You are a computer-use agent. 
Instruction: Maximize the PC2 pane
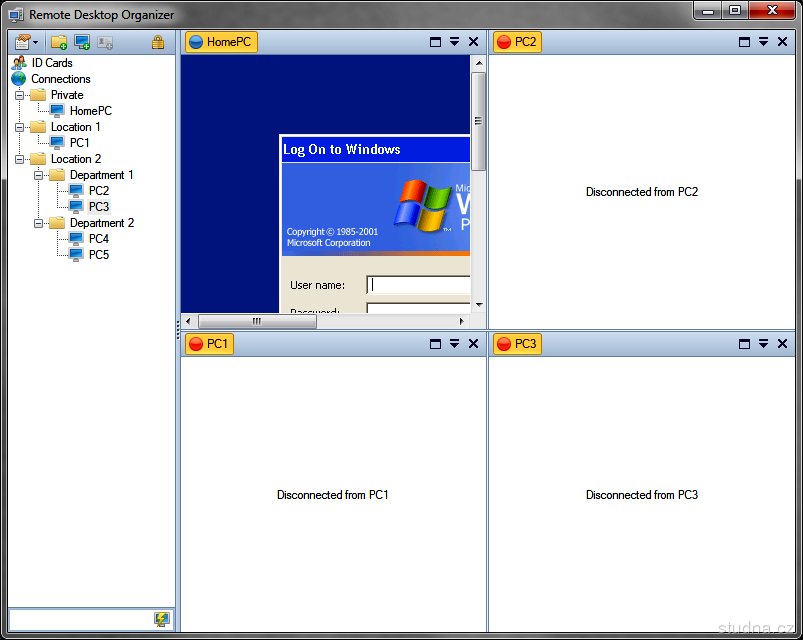745,42
